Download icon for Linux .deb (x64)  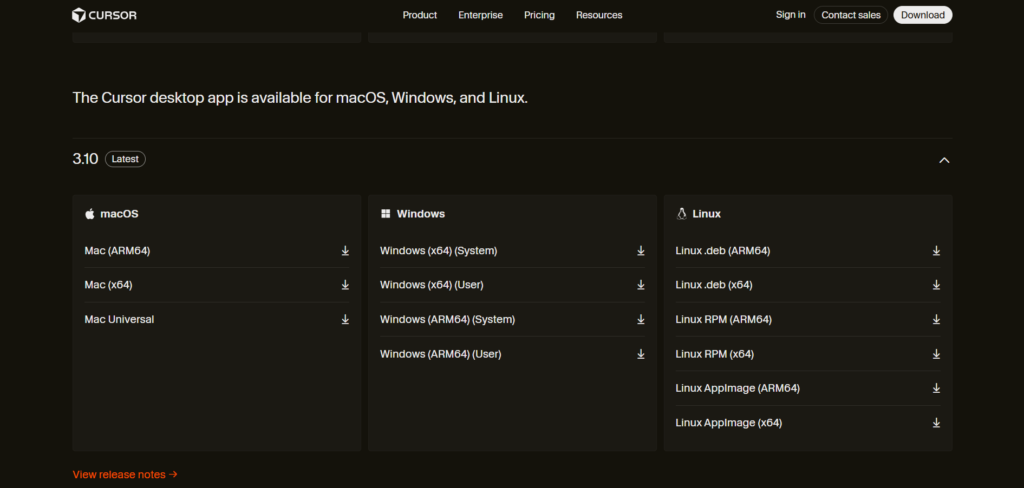[x=936, y=285]
